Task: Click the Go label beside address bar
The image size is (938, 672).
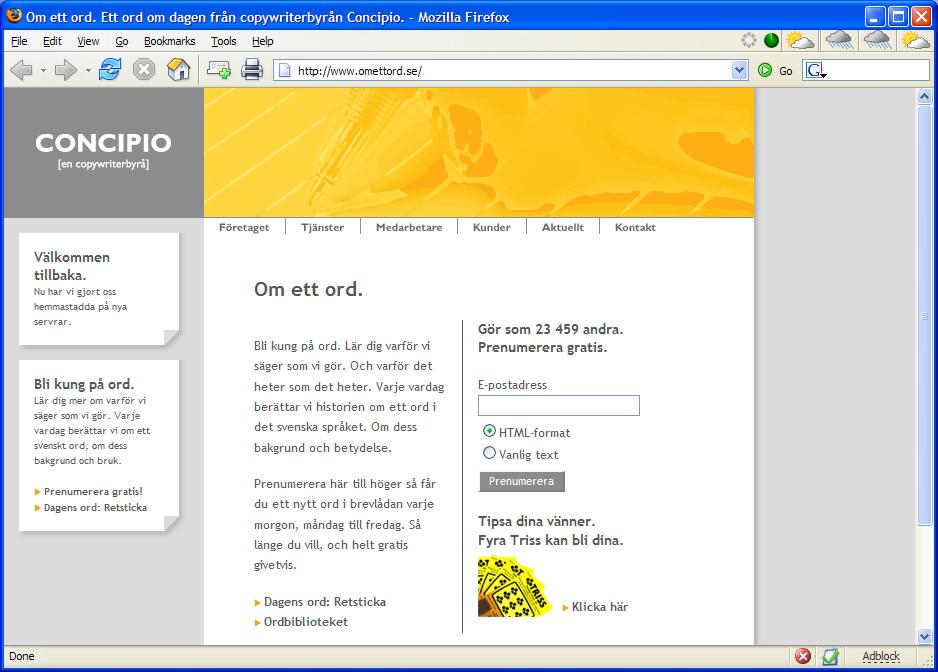Action: (785, 71)
